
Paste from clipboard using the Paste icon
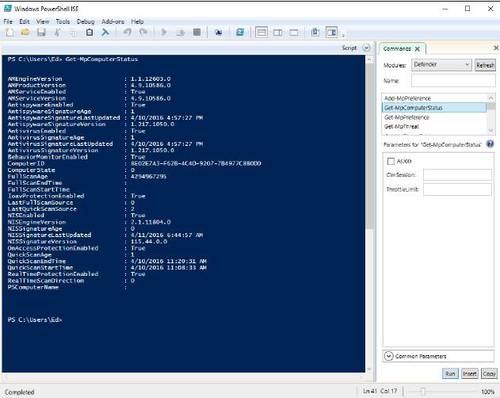[x=89, y=32]
